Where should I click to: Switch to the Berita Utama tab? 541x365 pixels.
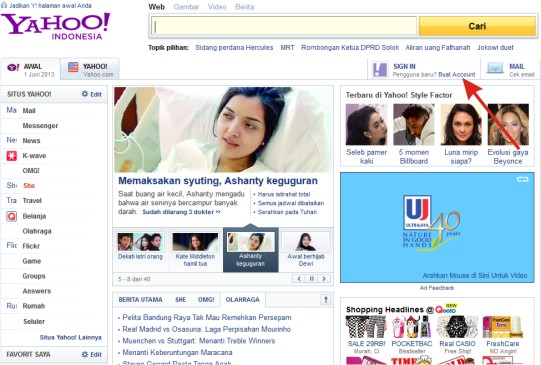pos(140,299)
